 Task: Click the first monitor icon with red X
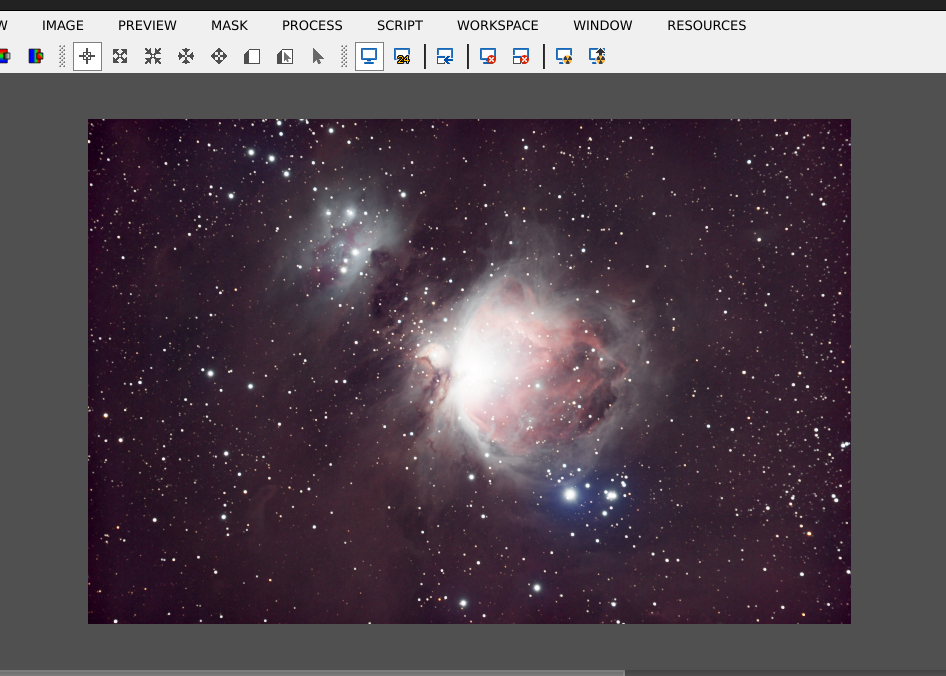[488, 57]
